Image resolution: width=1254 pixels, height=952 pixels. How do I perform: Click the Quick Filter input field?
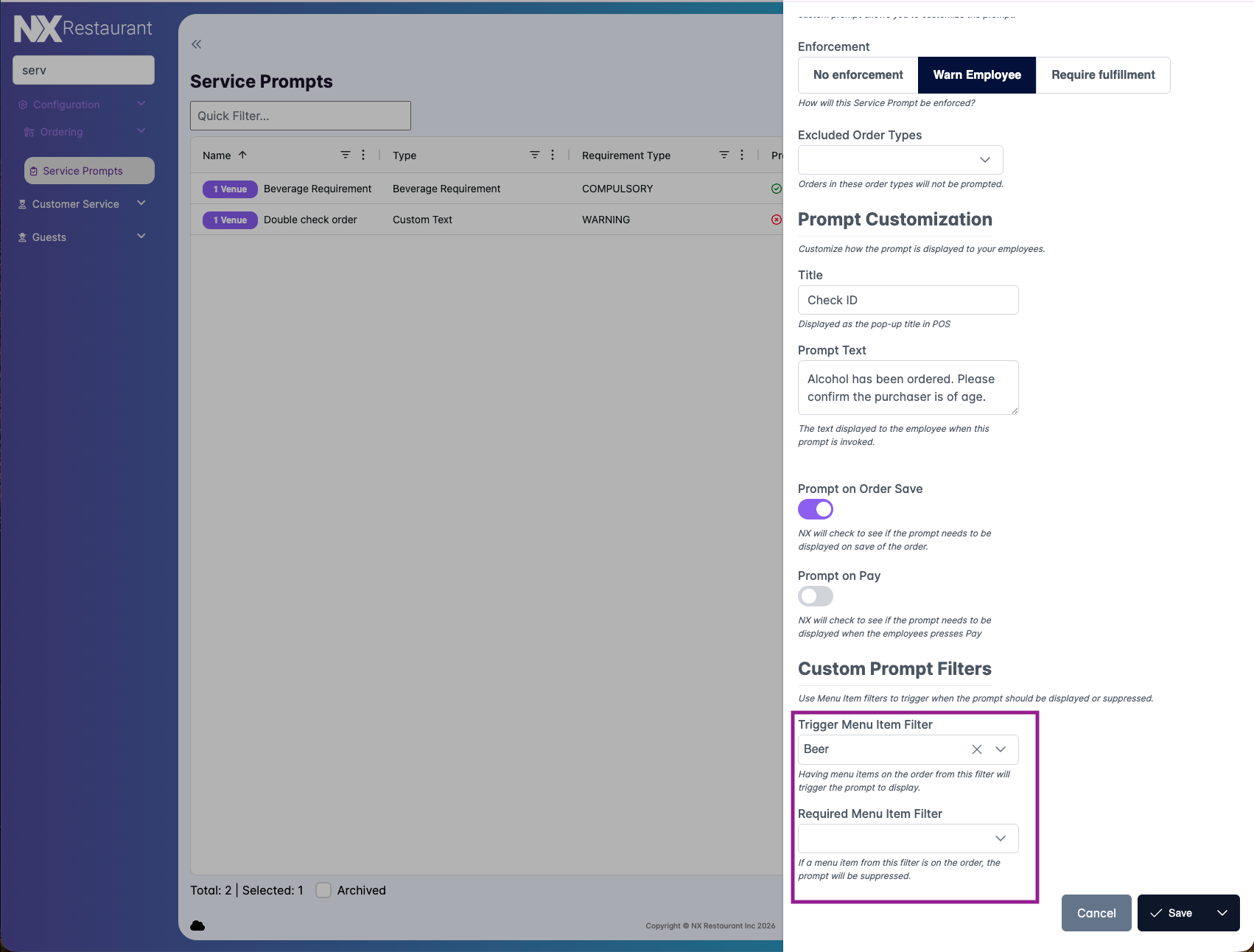coord(300,116)
